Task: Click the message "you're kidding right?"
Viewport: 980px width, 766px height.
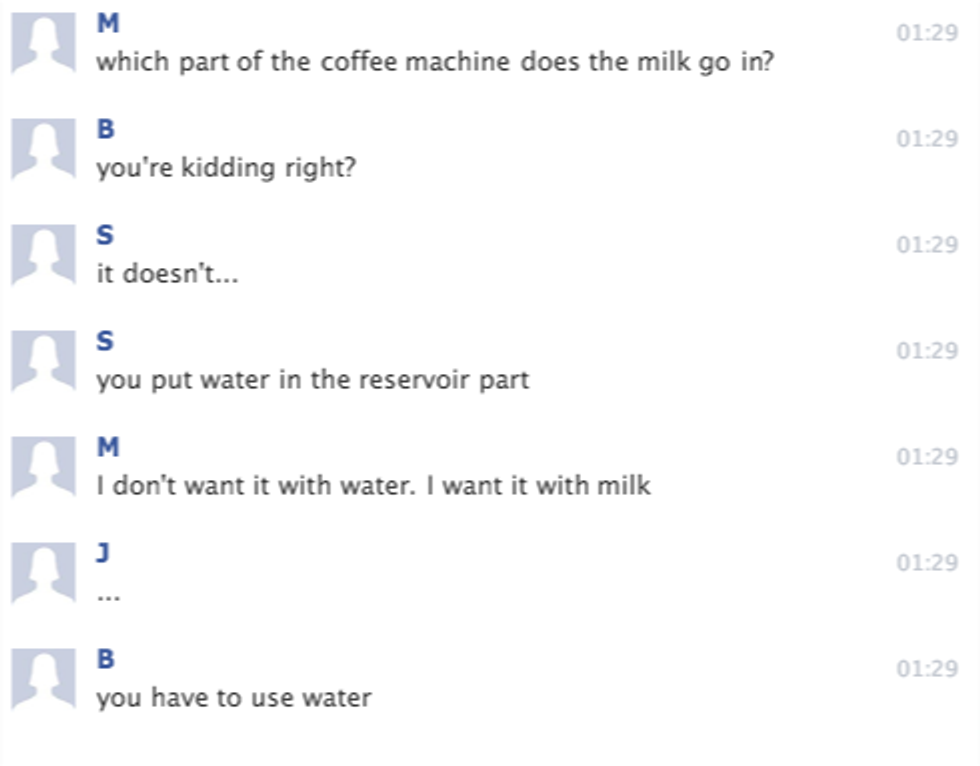Action: 225,167
